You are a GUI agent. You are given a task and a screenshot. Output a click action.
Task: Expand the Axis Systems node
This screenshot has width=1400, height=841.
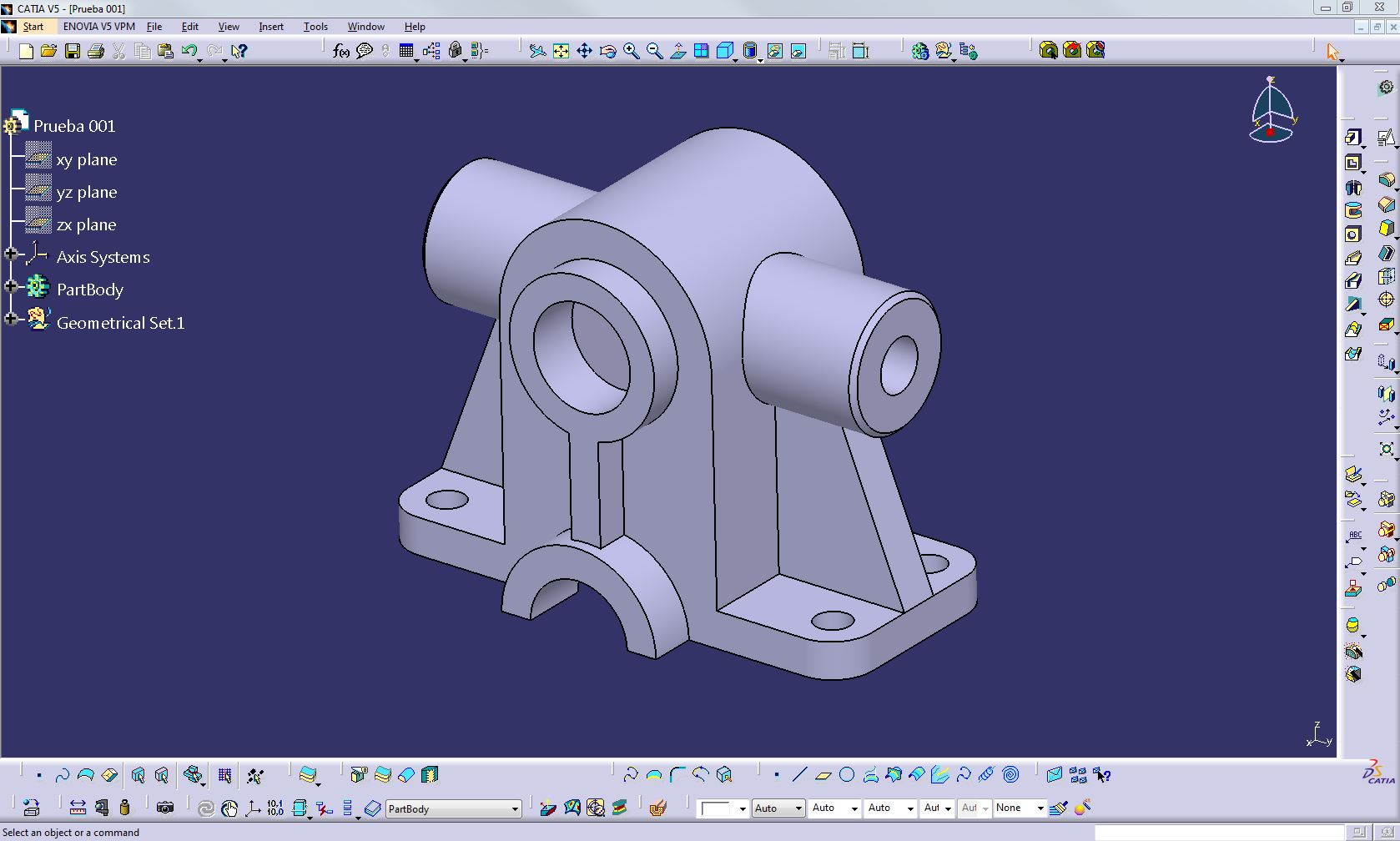click(x=11, y=254)
